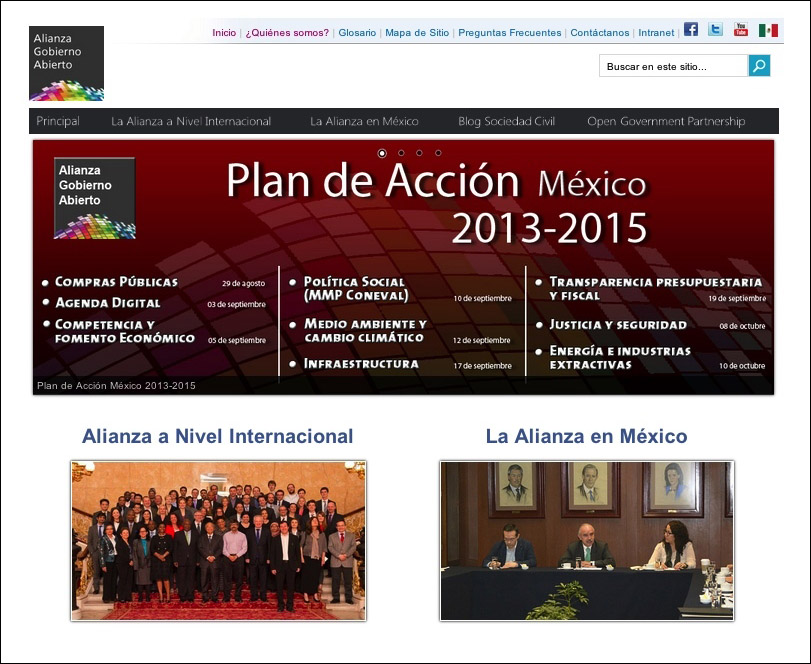Select the third carousel slide dot
The image size is (811, 664).
click(x=419, y=153)
